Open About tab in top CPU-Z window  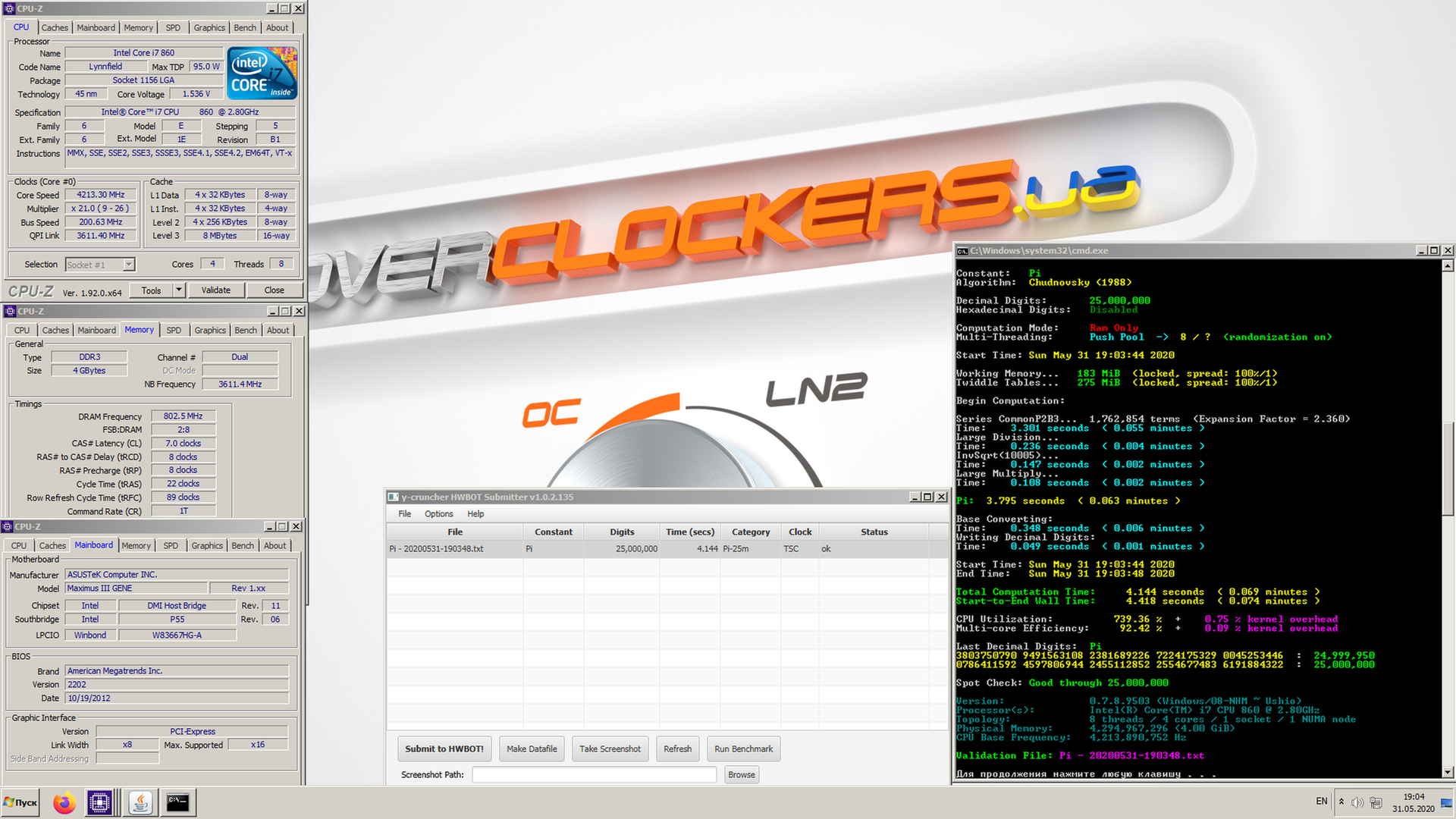277,27
